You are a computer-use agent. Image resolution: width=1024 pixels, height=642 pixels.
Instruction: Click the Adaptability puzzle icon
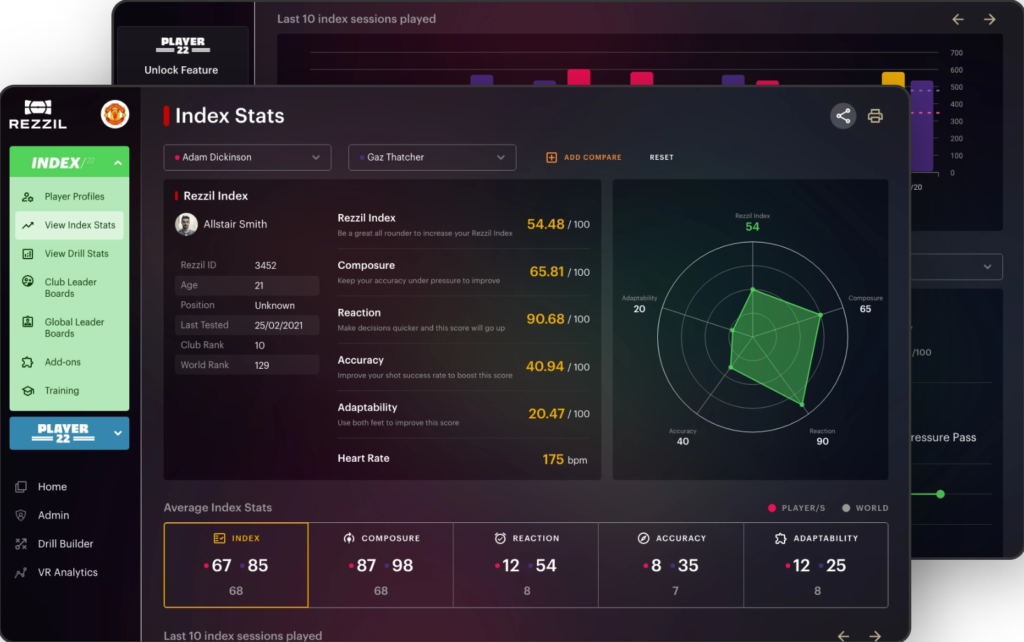coord(780,538)
